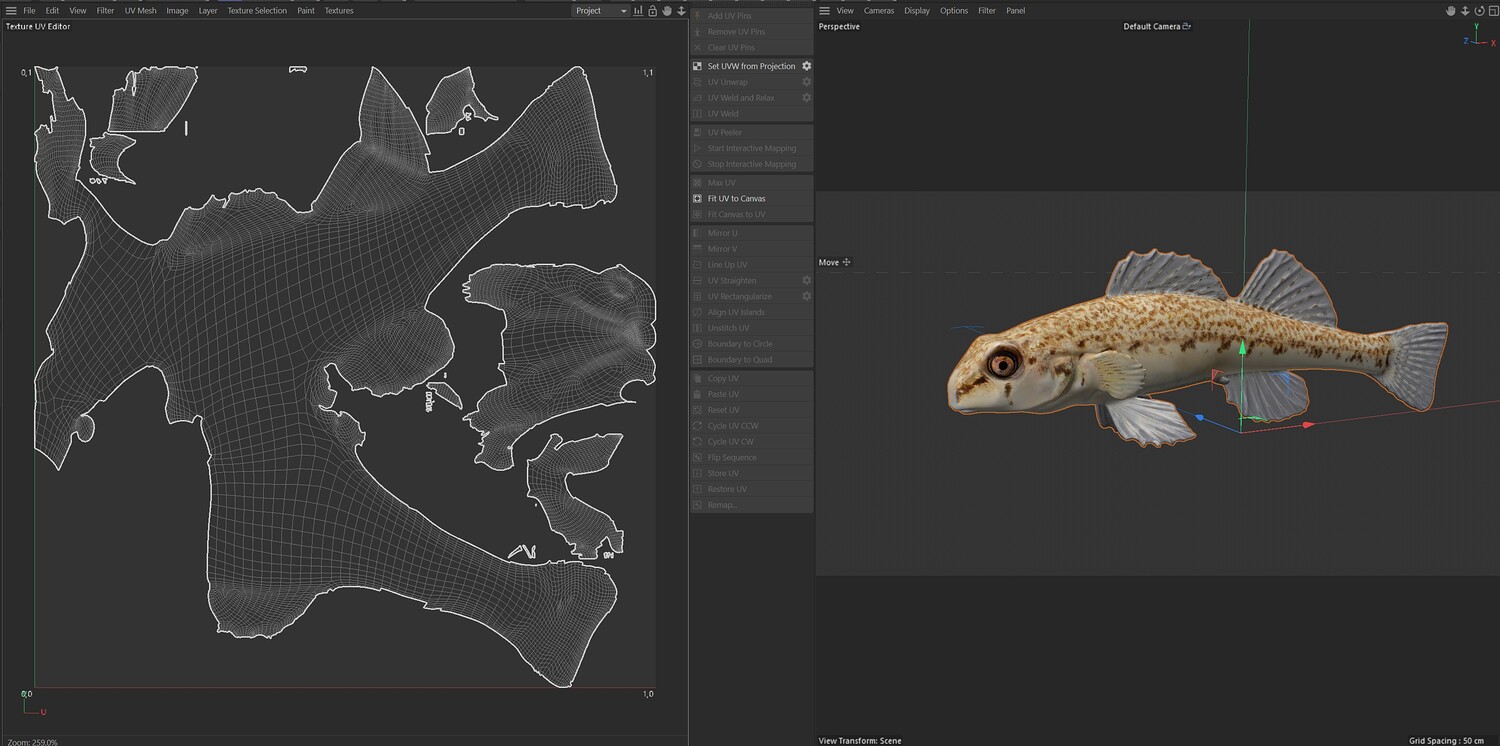Open the Options menu

coord(954,10)
